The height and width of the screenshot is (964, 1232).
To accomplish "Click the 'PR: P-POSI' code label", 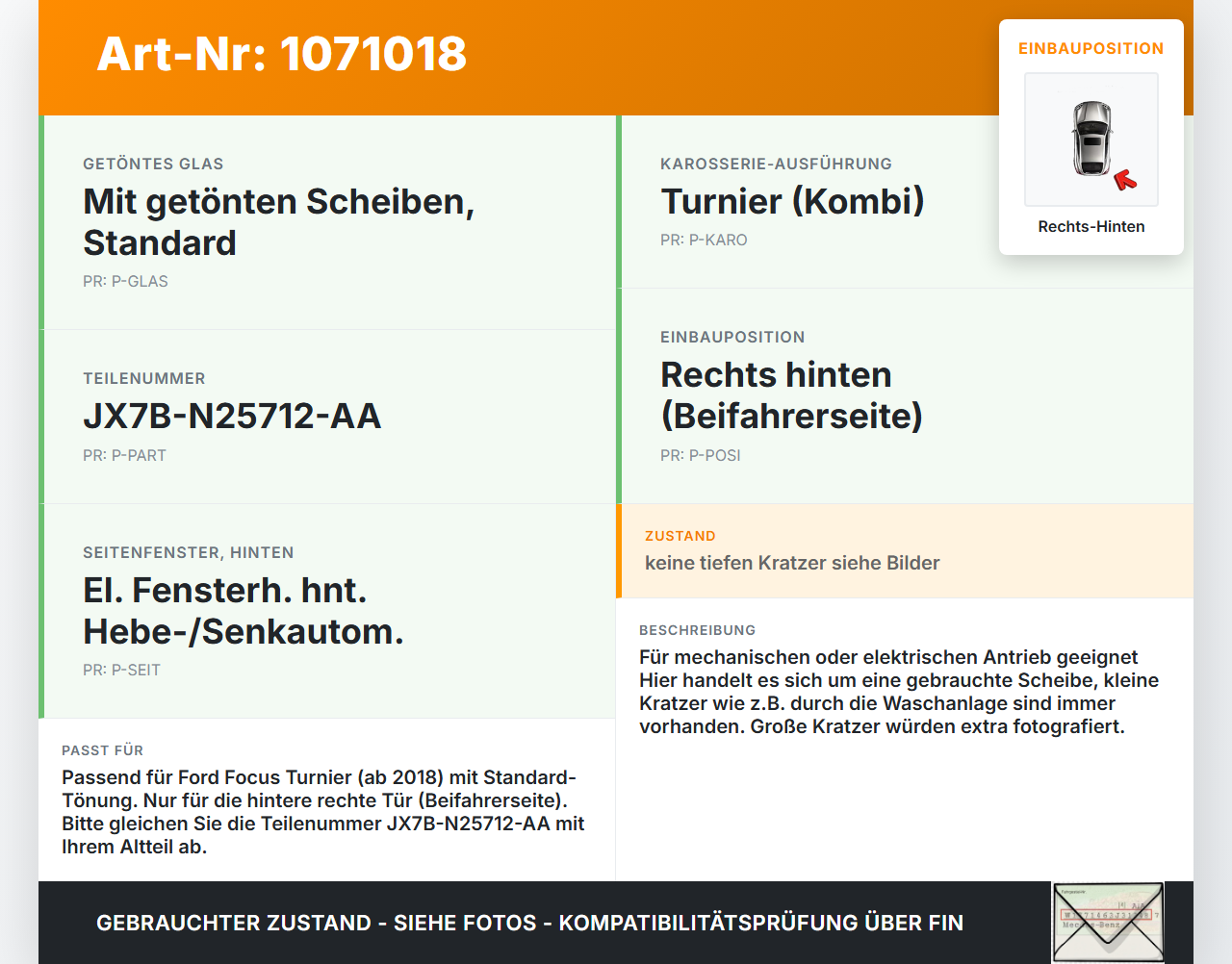I will [x=701, y=456].
